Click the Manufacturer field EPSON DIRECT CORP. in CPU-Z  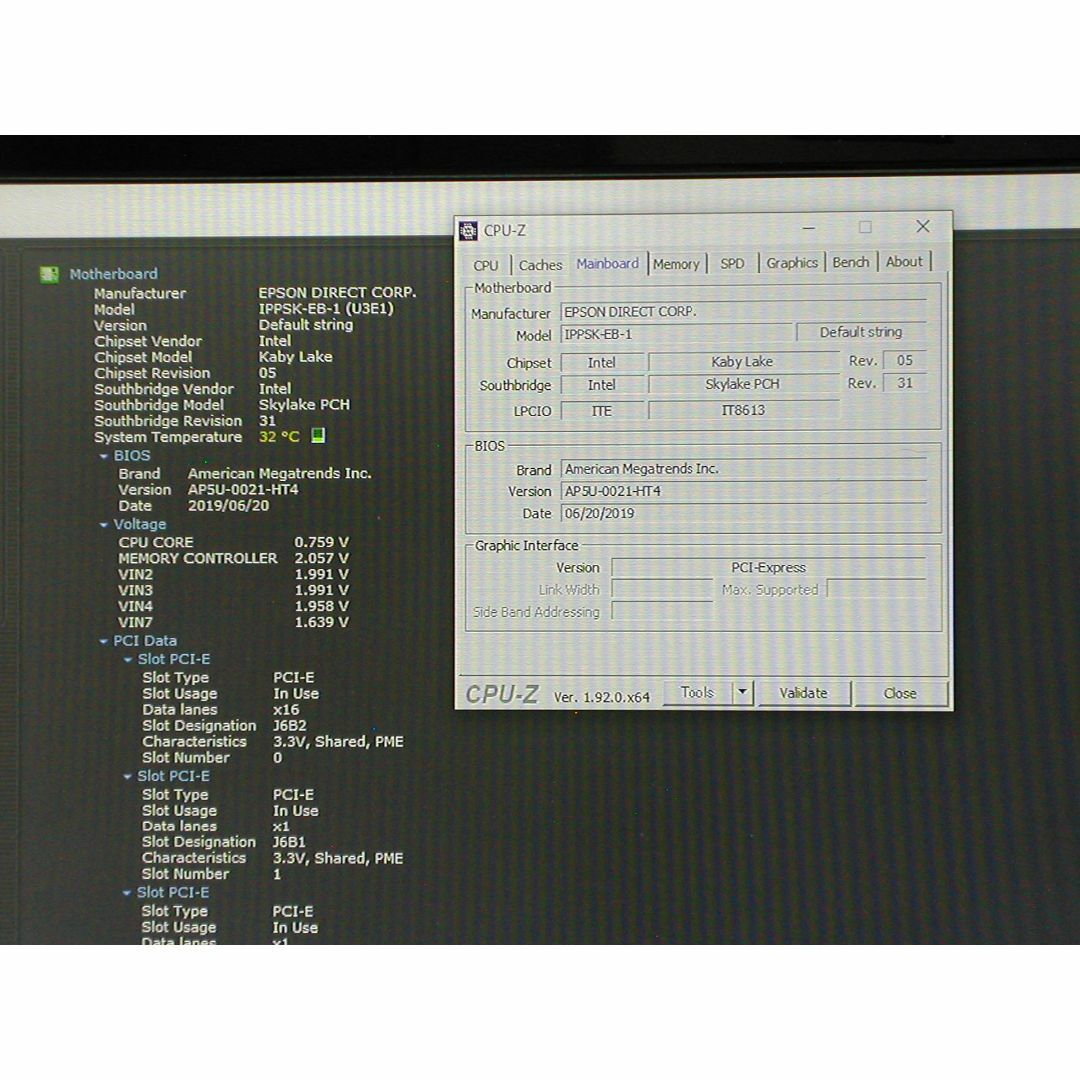(x=743, y=312)
